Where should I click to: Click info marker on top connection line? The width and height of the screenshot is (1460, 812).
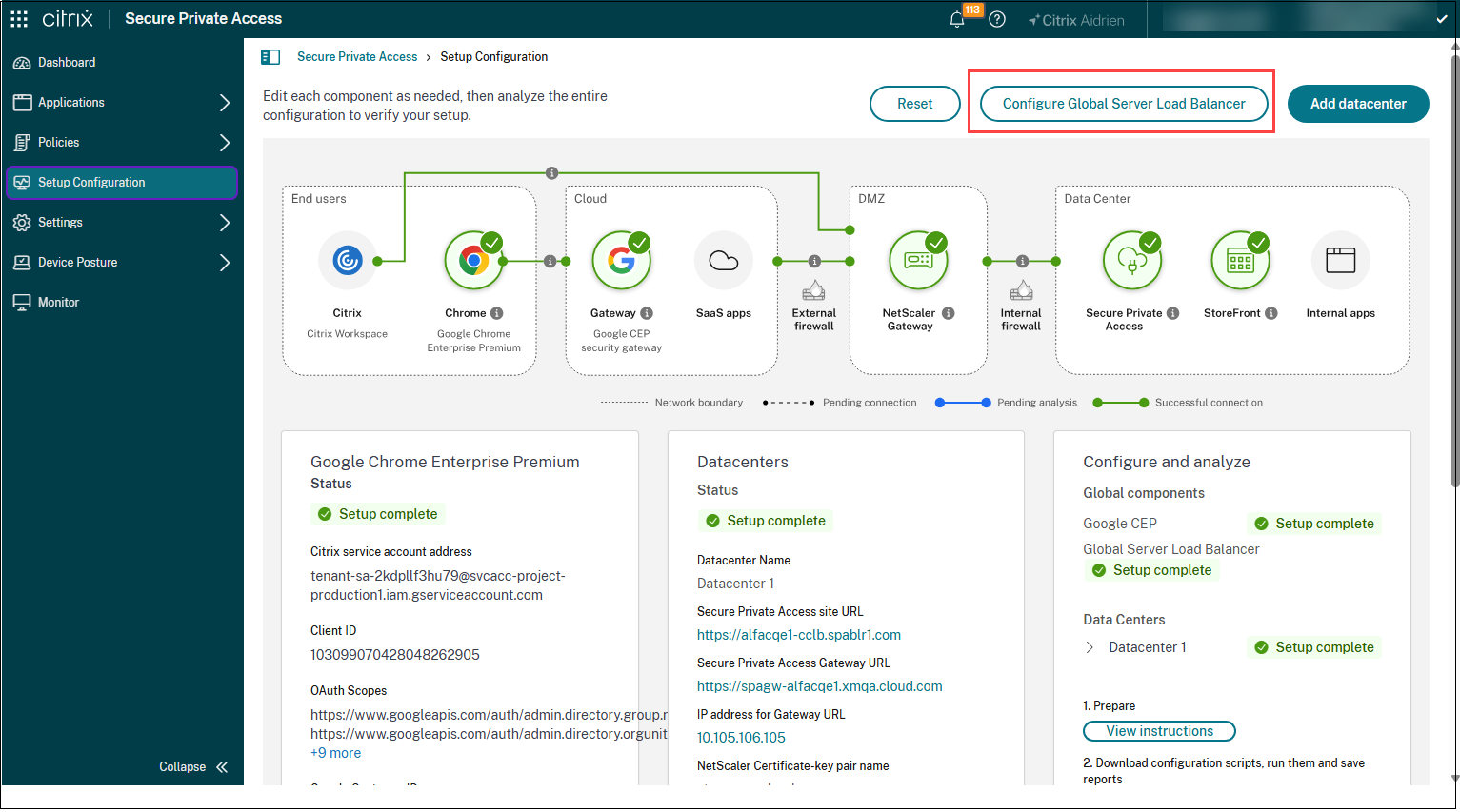pos(551,173)
